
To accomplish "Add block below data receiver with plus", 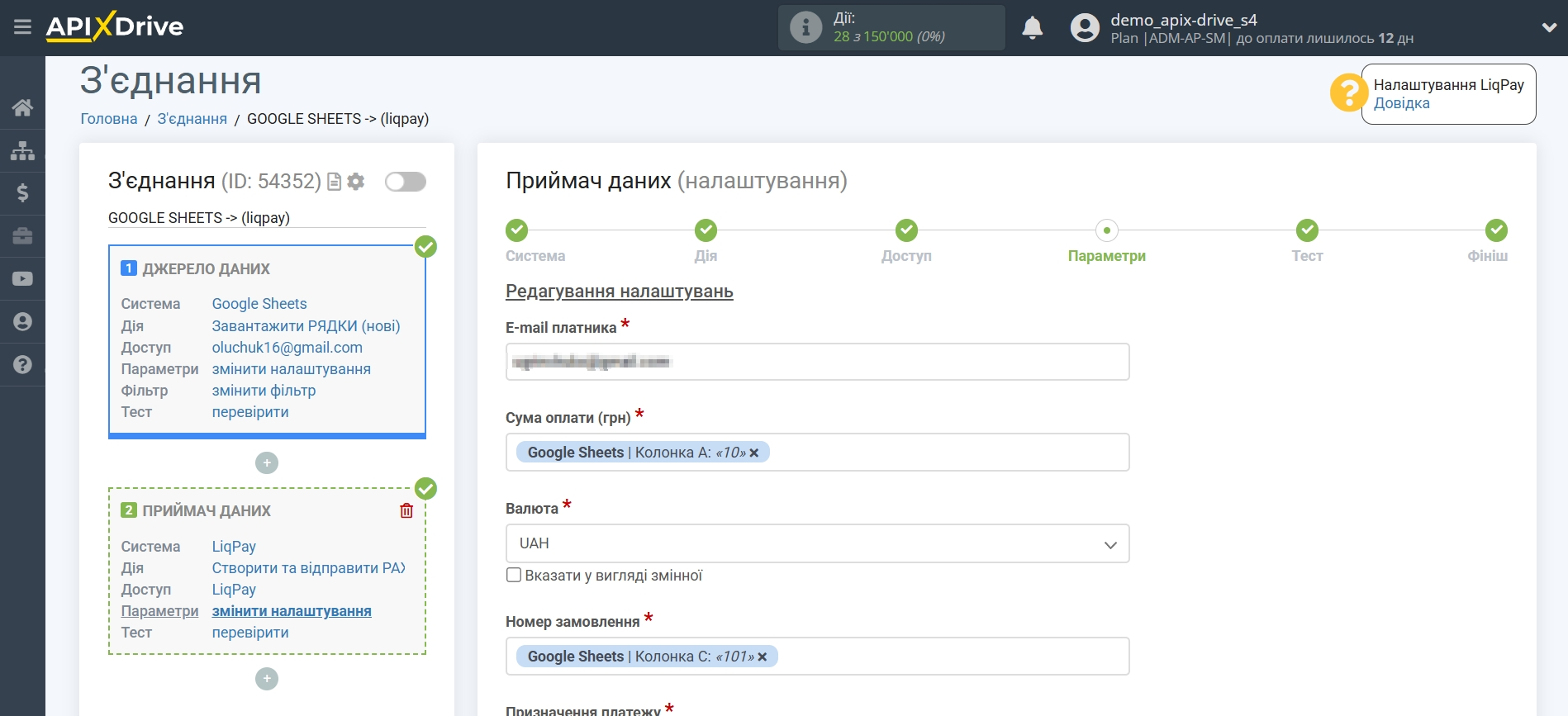I will click(267, 679).
